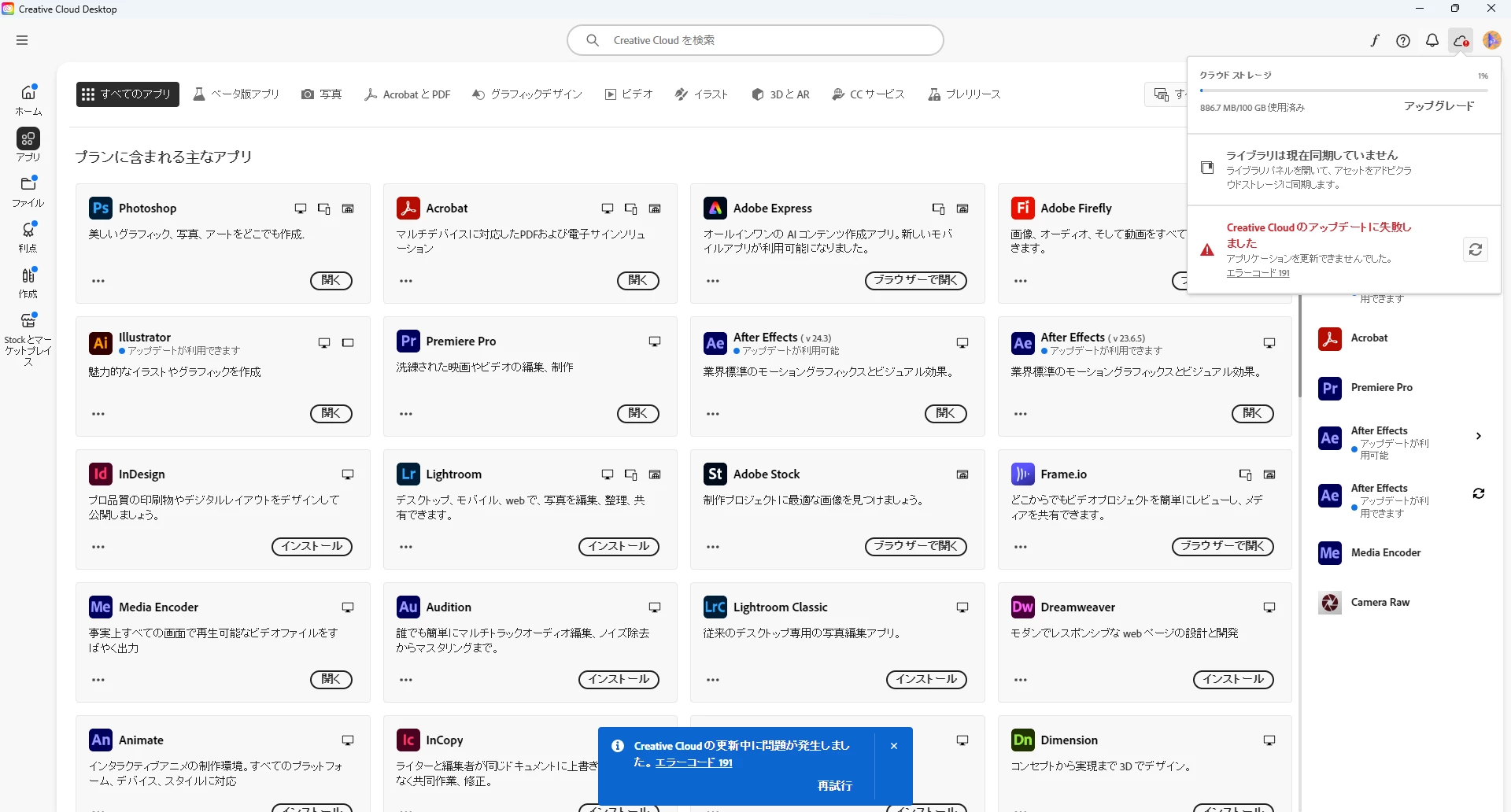Open more options for Illustrator

coord(98,414)
